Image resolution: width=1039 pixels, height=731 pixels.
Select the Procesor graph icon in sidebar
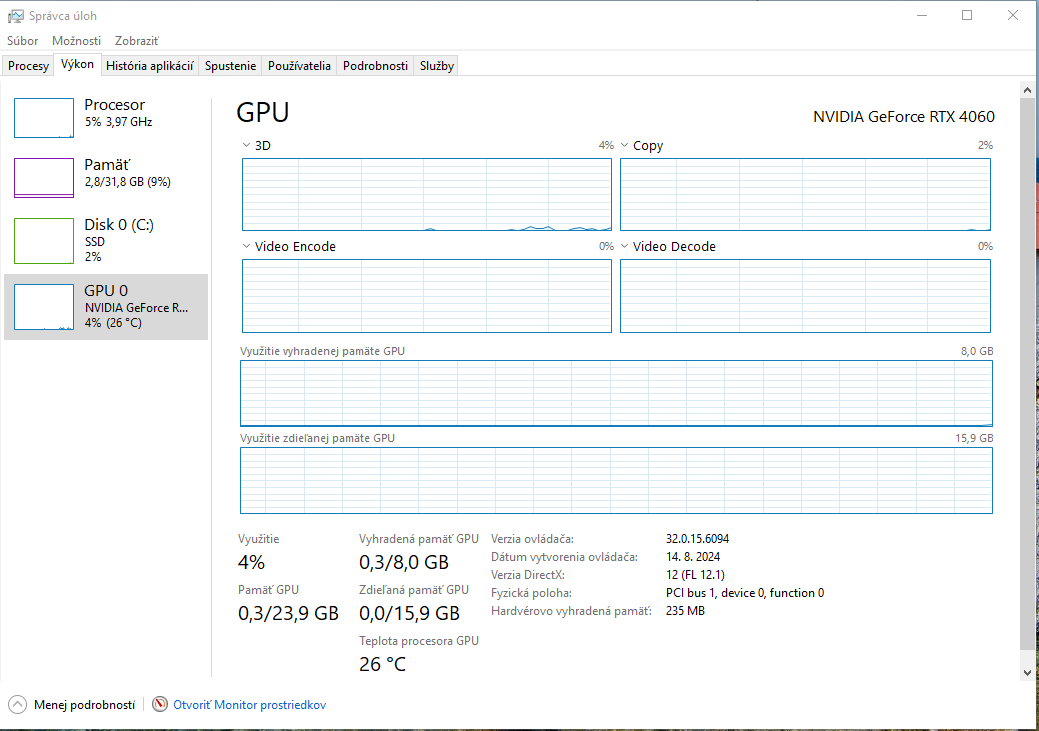(x=43, y=117)
